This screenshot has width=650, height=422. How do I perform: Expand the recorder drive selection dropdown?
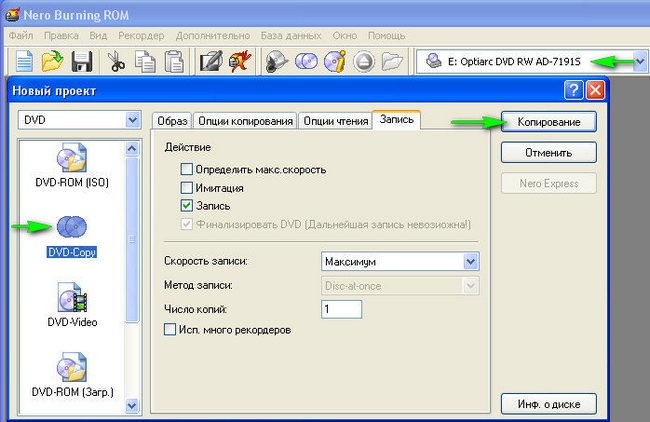[x=640, y=62]
